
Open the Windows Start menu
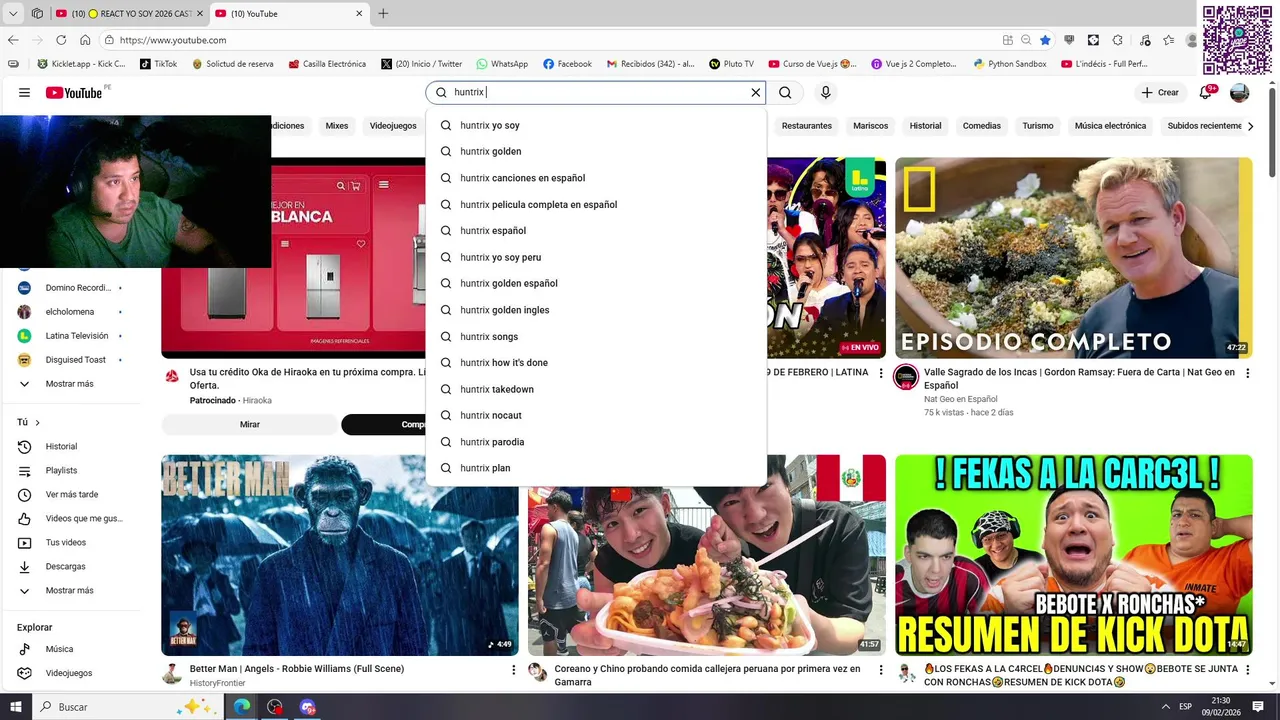tap(15, 707)
